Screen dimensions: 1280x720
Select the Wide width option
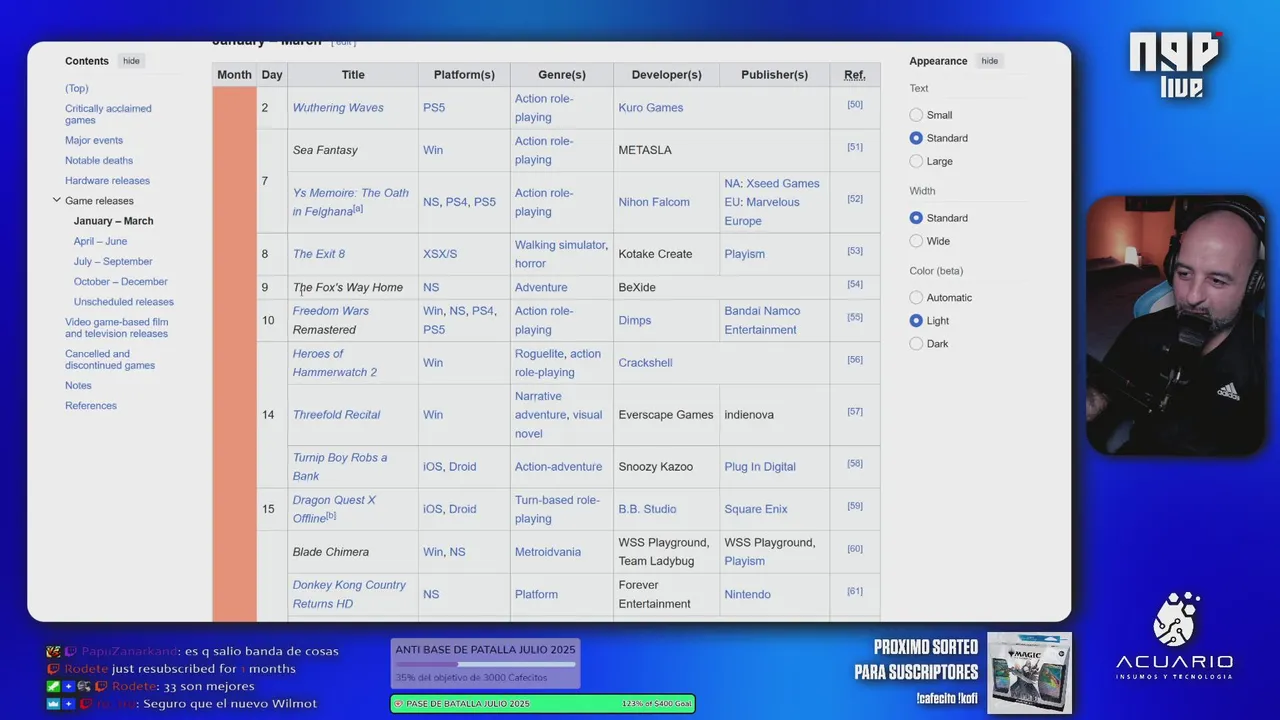[916, 241]
